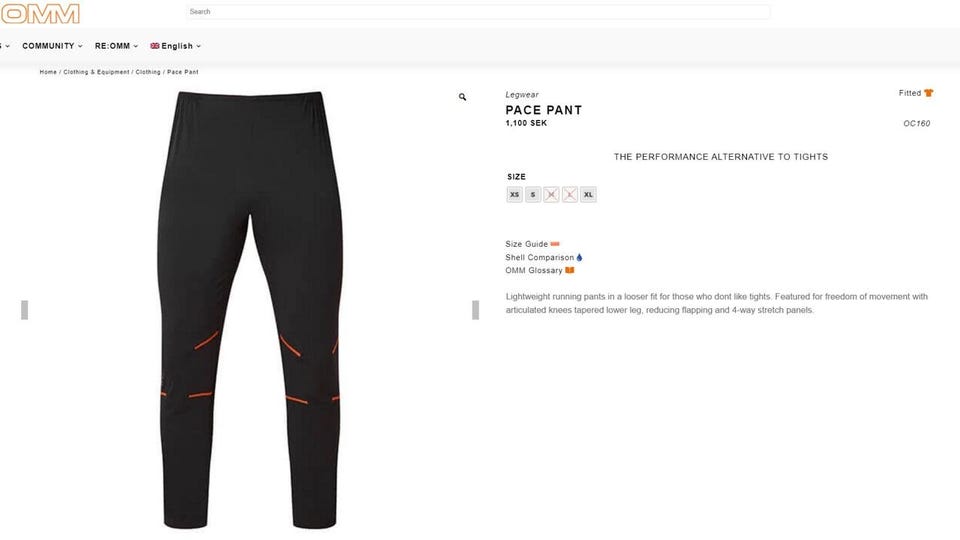Select size XS

tap(514, 195)
